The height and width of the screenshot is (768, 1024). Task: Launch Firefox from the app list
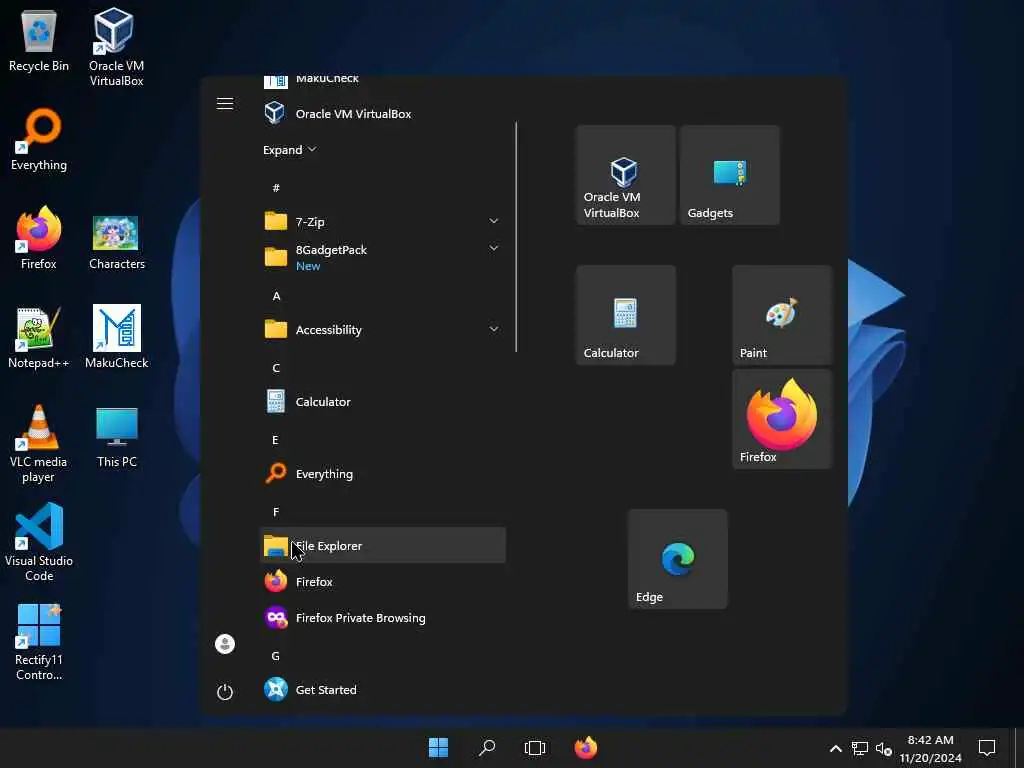[383, 581]
